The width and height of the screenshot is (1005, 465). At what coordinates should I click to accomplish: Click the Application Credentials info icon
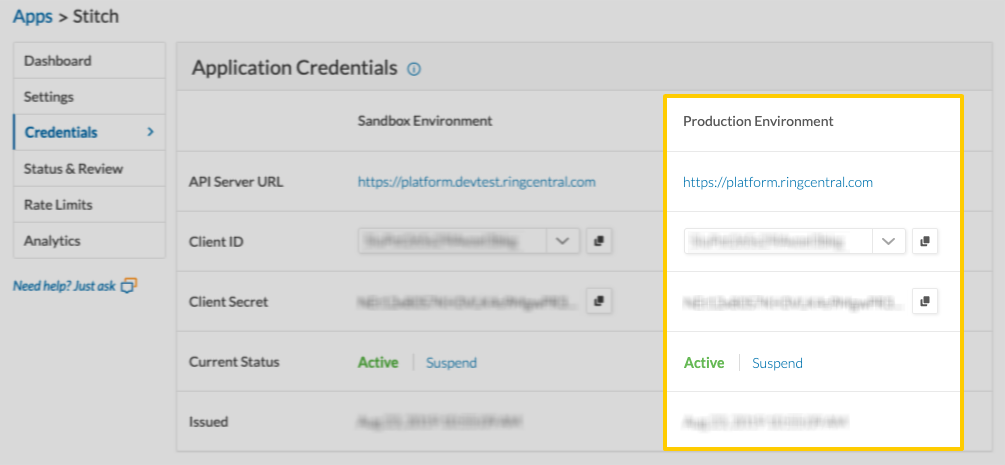tap(414, 69)
